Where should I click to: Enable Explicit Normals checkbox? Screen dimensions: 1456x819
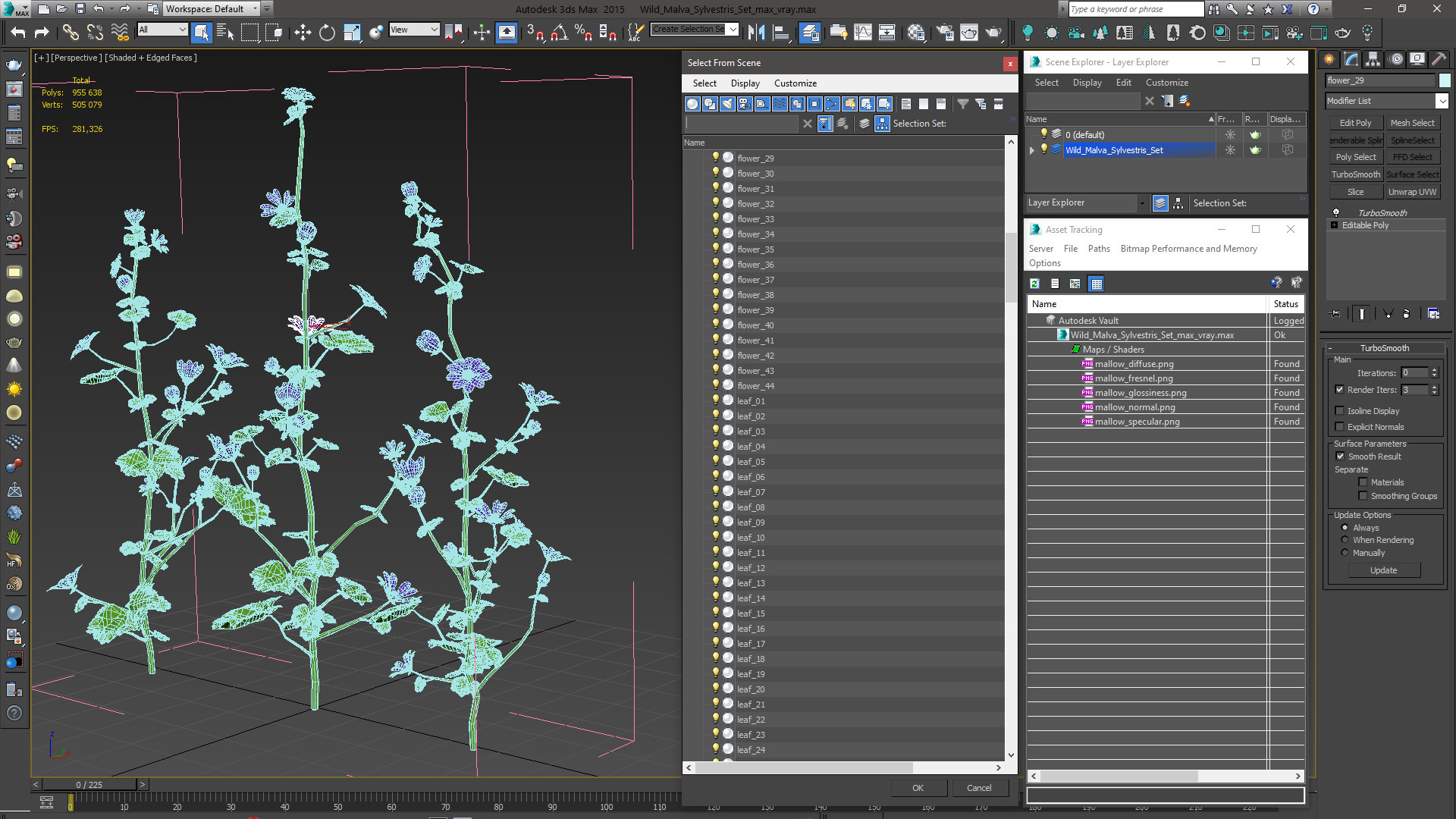[1340, 427]
